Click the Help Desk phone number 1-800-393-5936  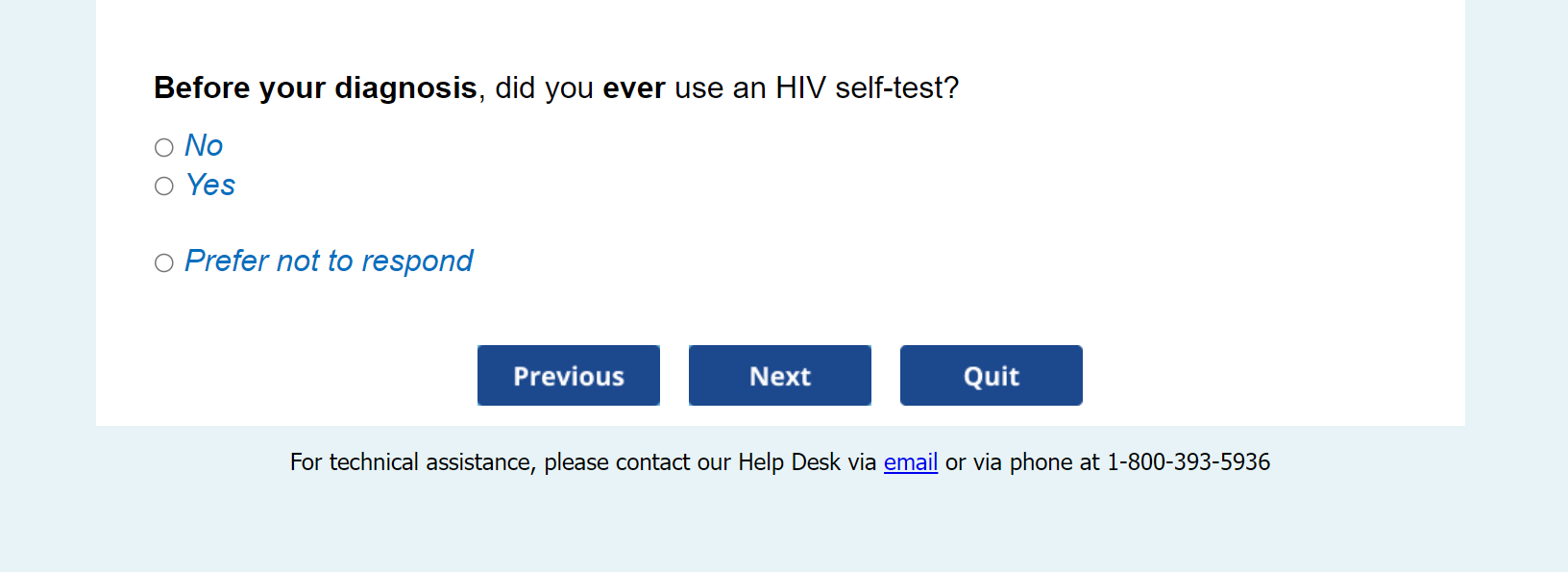pos(1188,462)
